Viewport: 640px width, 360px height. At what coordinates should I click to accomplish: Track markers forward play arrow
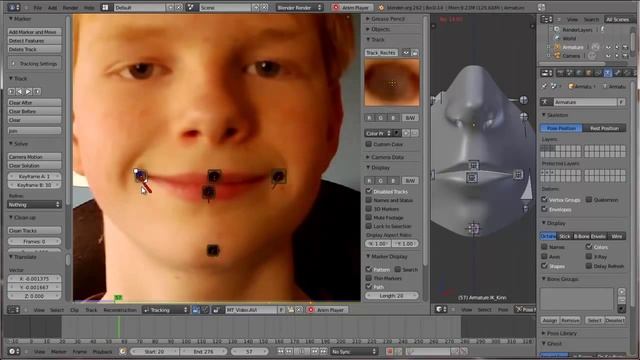(x=29, y=91)
